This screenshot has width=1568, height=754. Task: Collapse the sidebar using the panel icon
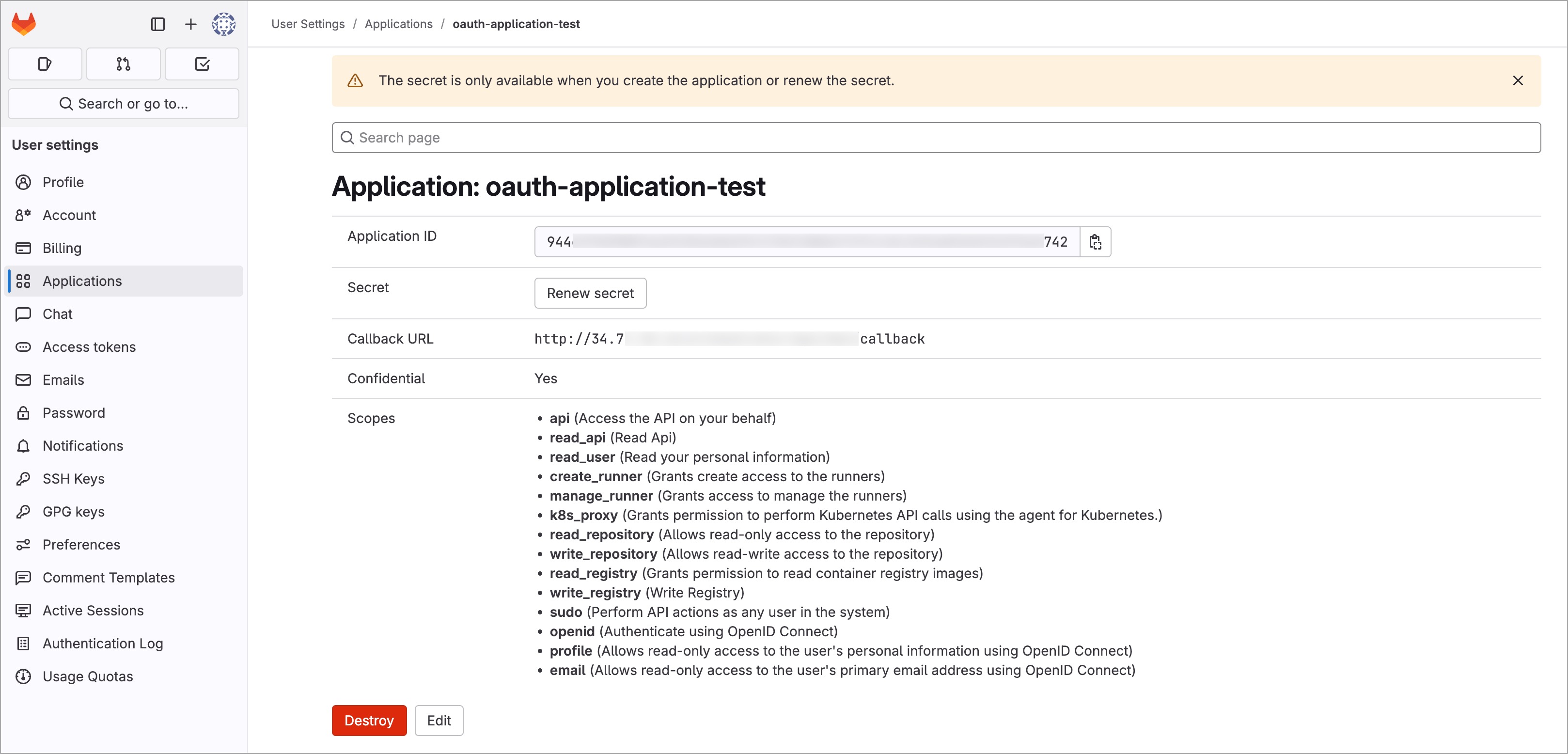(x=157, y=24)
